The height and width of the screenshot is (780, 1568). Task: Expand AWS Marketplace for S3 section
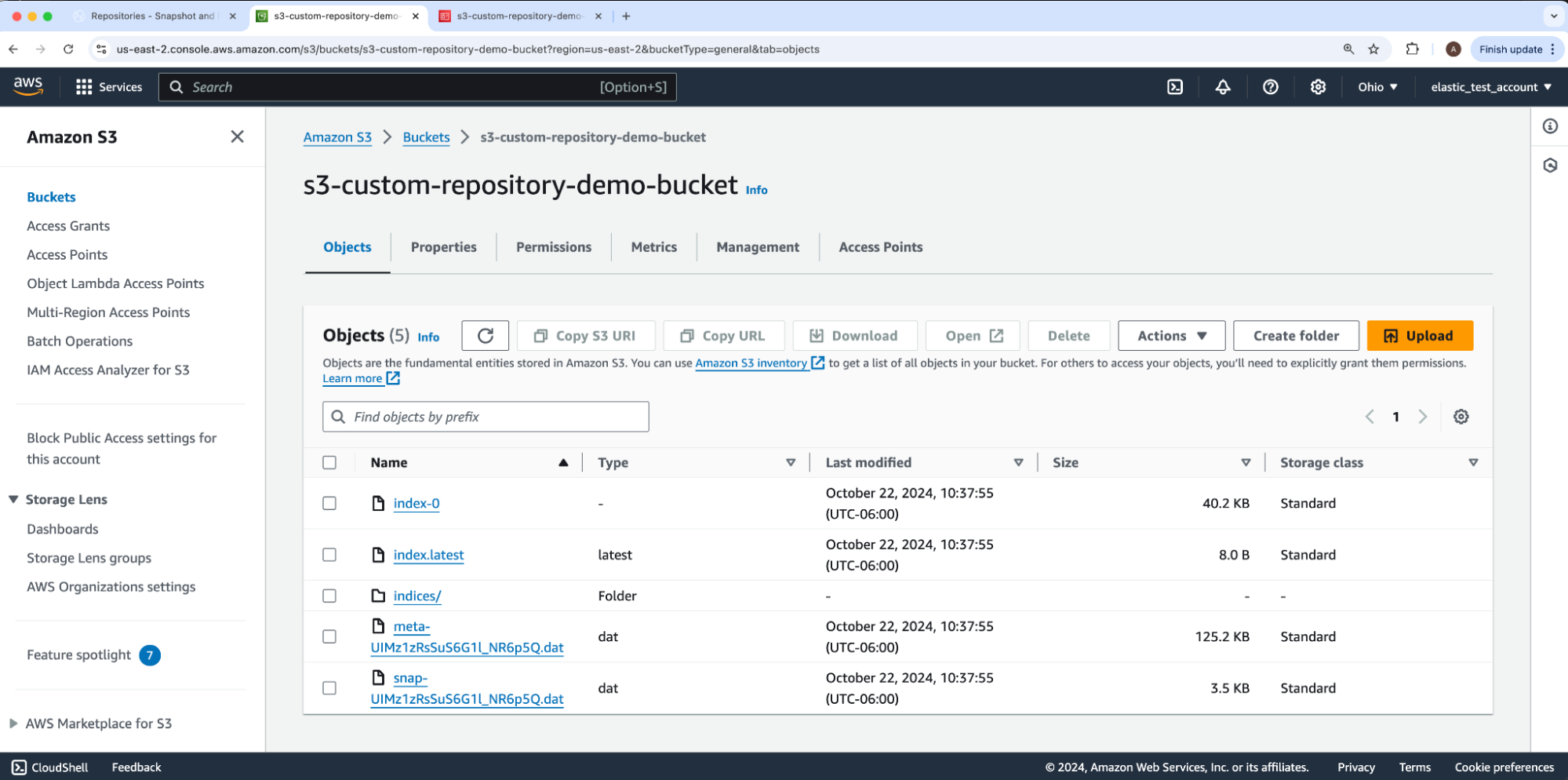[13, 724]
